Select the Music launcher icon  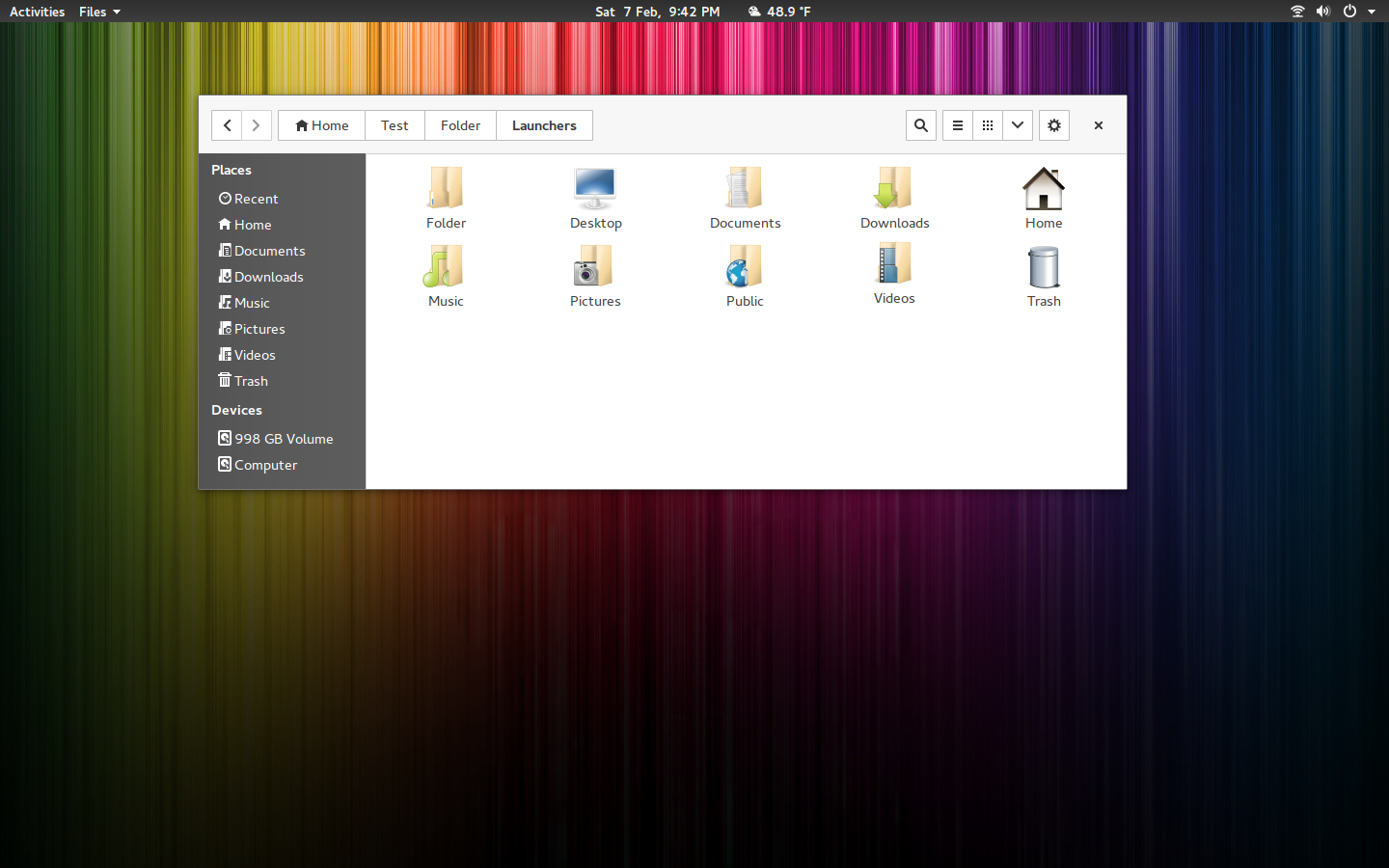446,266
